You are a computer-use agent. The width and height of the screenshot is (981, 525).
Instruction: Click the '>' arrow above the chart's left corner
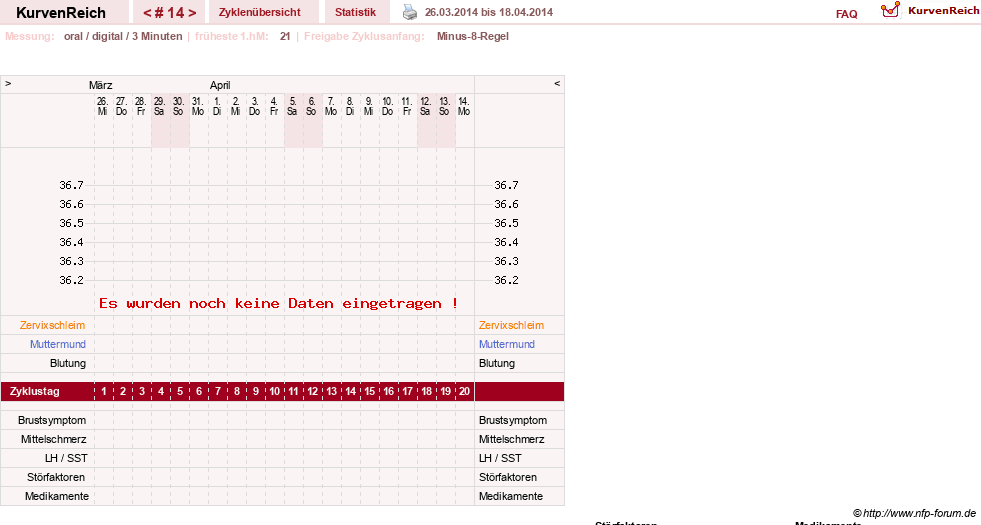pos(8,83)
